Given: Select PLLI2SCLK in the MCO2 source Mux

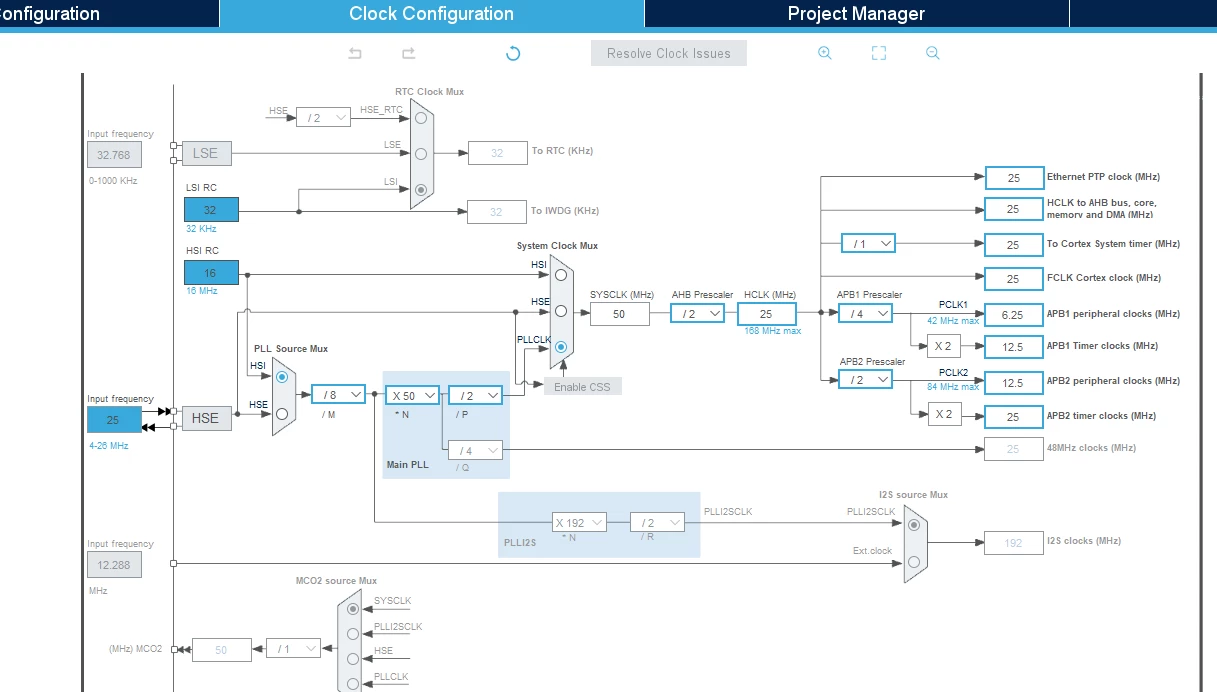Looking at the screenshot, I should tap(352, 634).
